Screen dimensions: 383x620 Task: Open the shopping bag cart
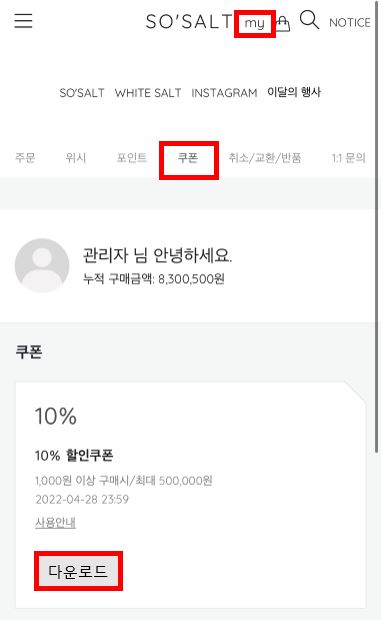coord(283,23)
